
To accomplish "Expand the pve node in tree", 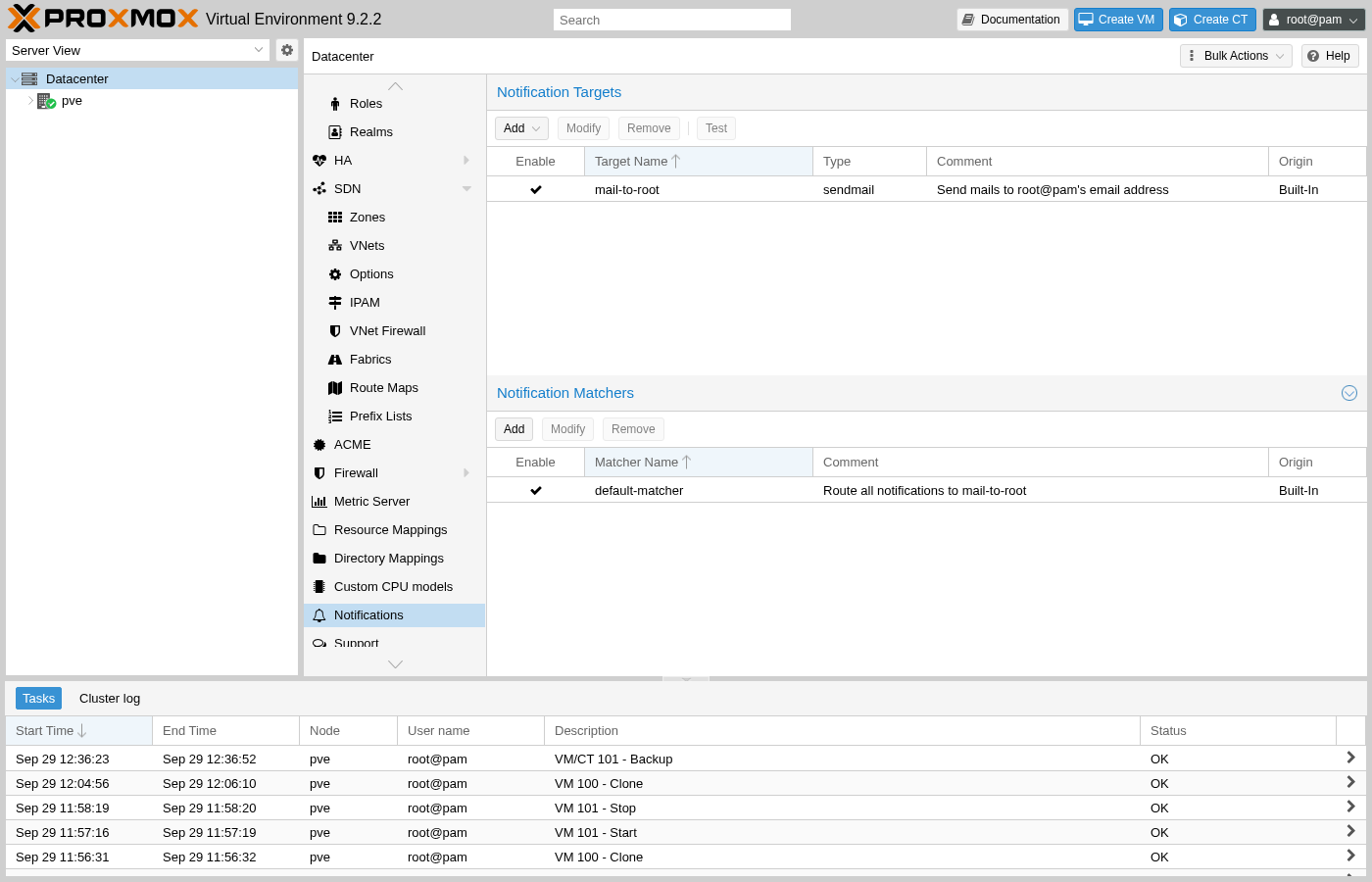I will pos(30,101).
